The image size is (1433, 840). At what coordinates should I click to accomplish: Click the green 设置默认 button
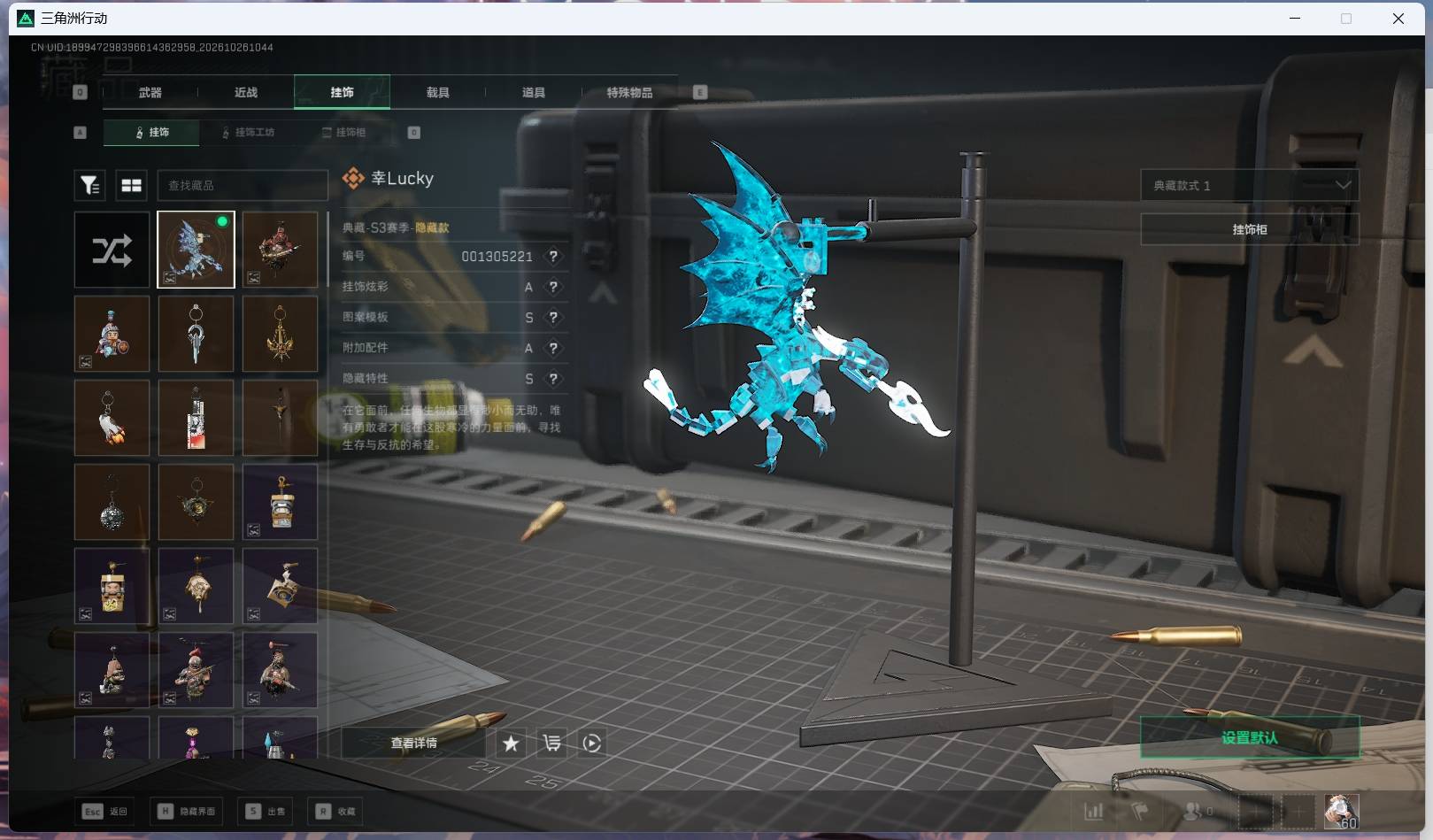pos(1250,737)
